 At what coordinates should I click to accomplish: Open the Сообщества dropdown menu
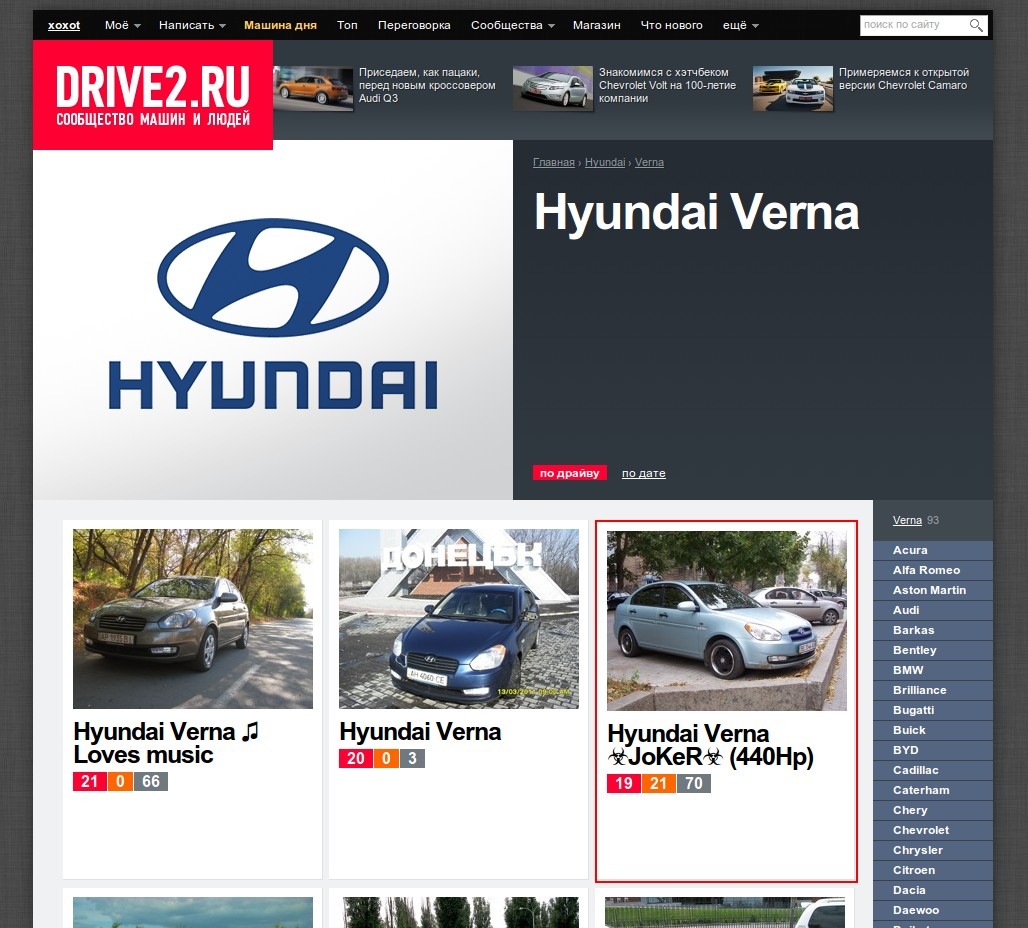tap(513, 25)
